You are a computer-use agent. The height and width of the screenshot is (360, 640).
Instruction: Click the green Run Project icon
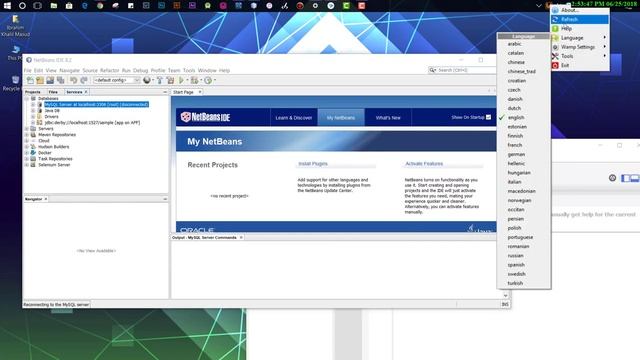181,80
